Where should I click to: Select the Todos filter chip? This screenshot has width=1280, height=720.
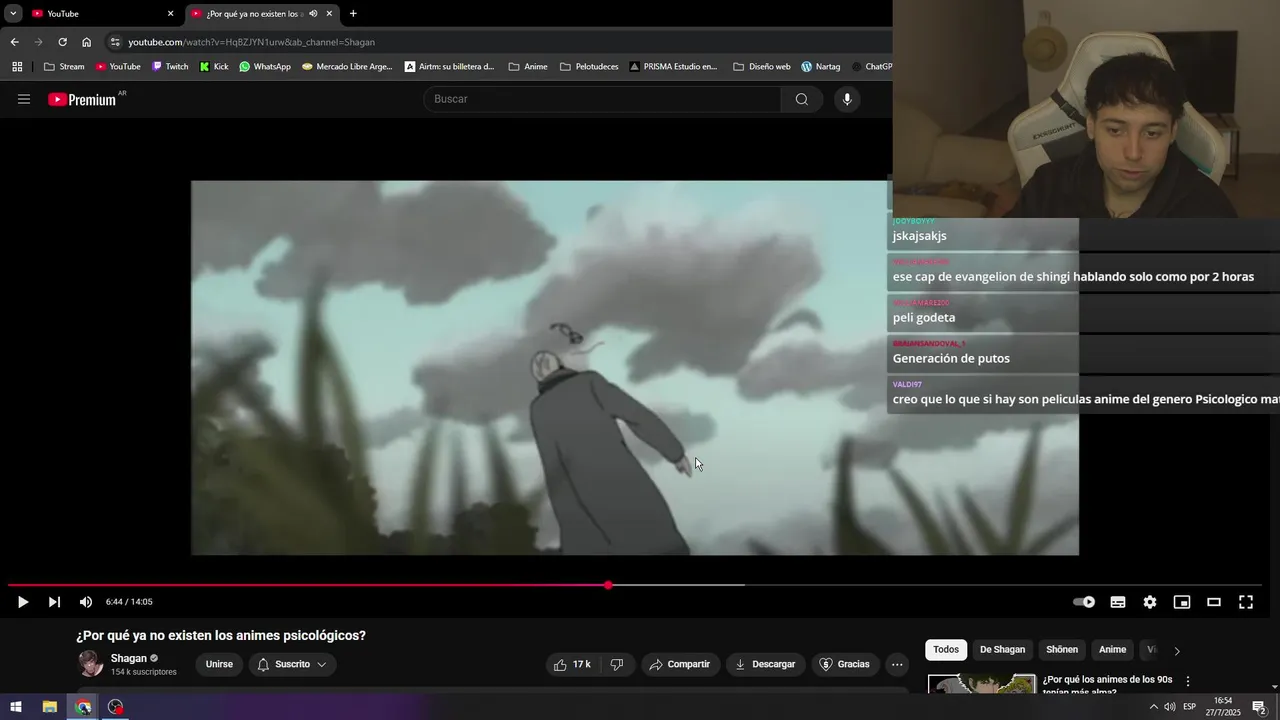(946, 650)
